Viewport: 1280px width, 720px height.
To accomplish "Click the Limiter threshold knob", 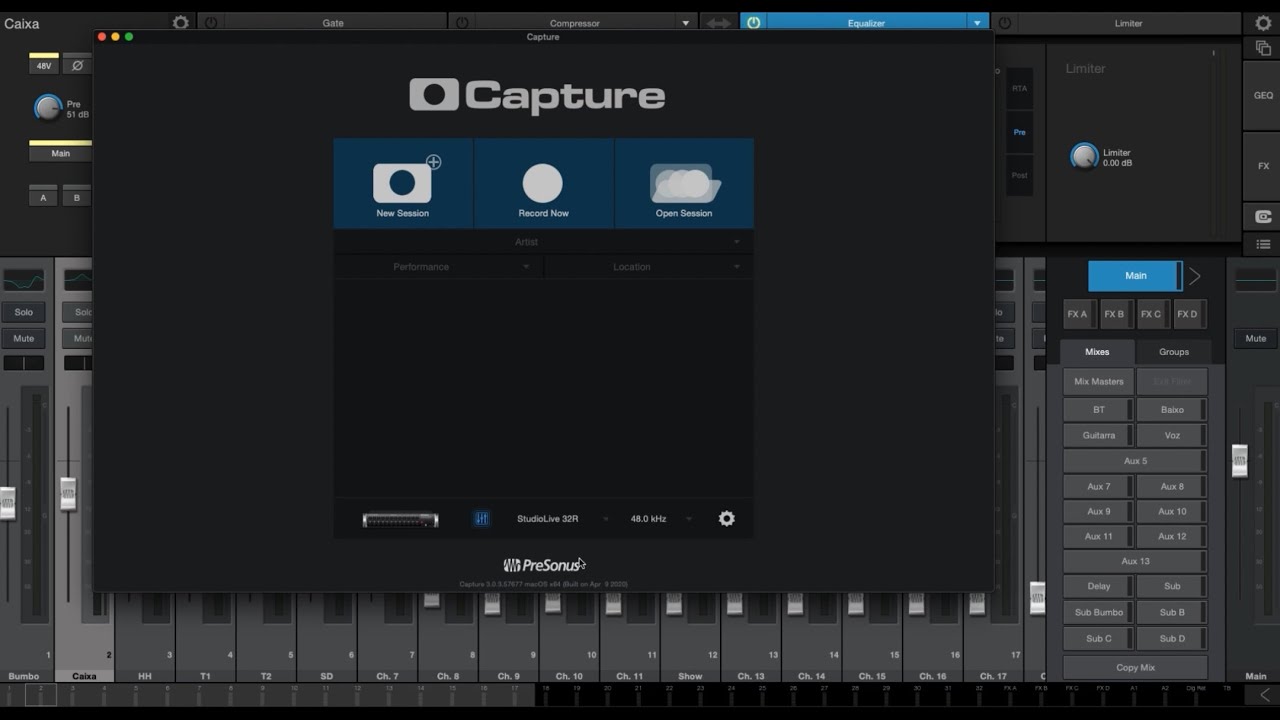I will [x=1084, y=157].
